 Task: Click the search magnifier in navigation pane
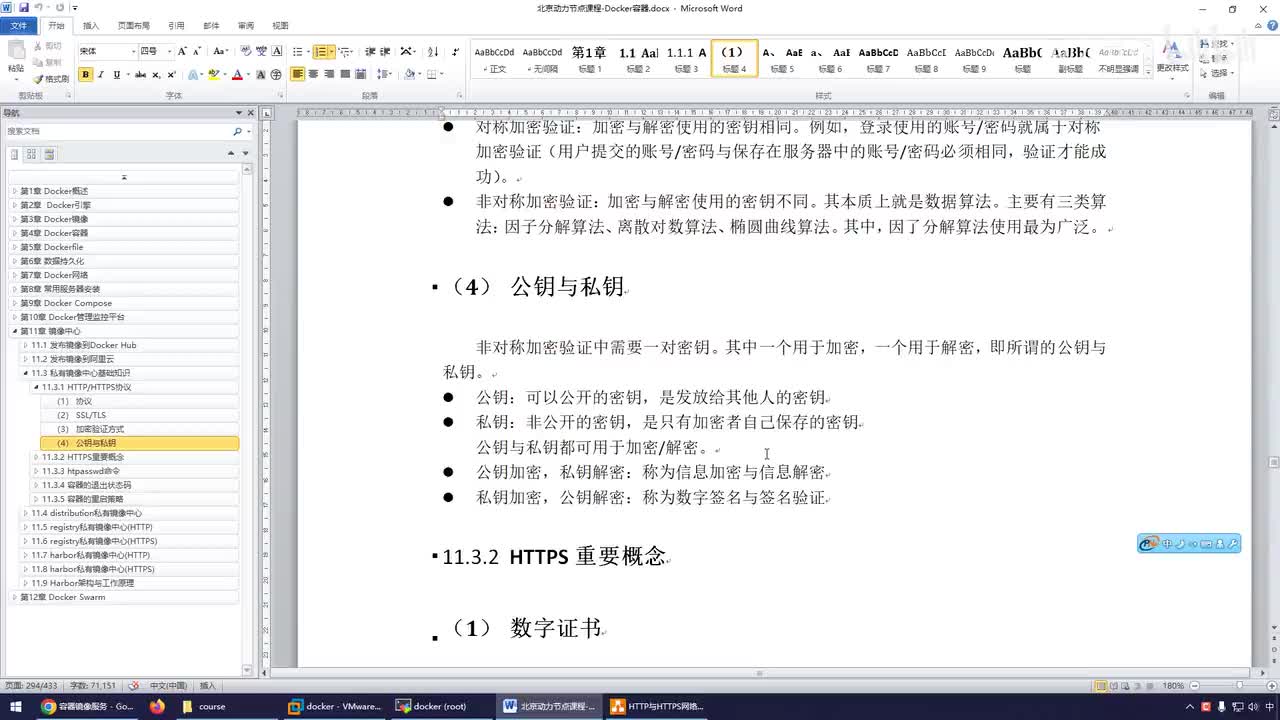pos(238,131)
